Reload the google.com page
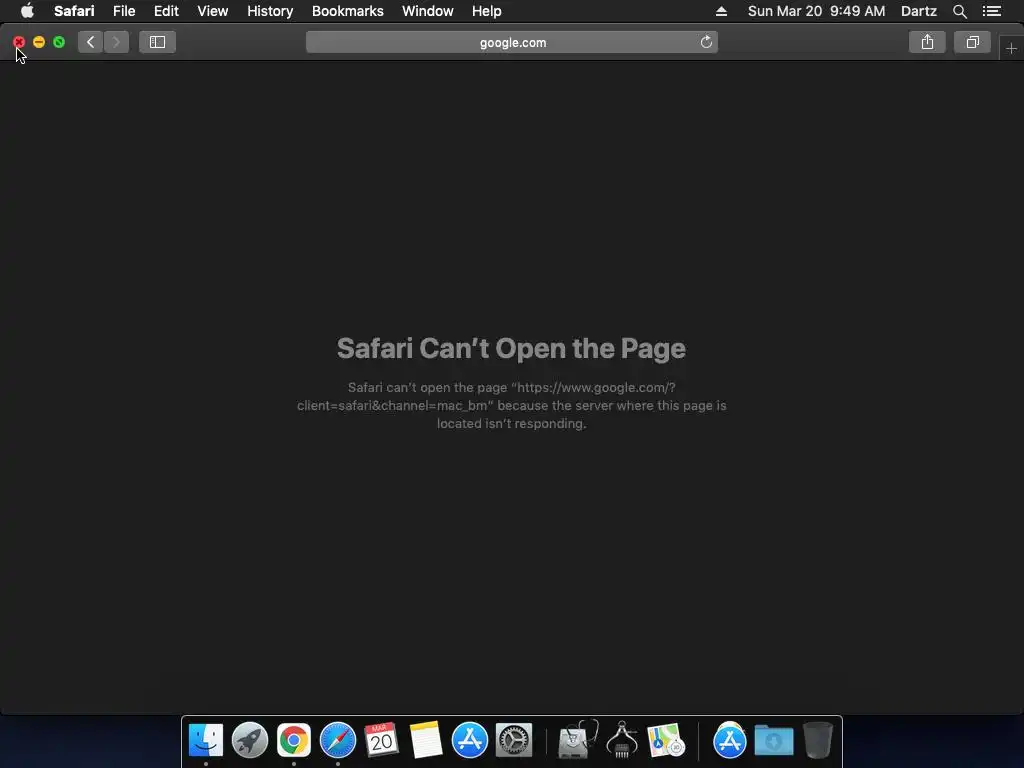The image size is (1024, 768). (x=706, y=42)
